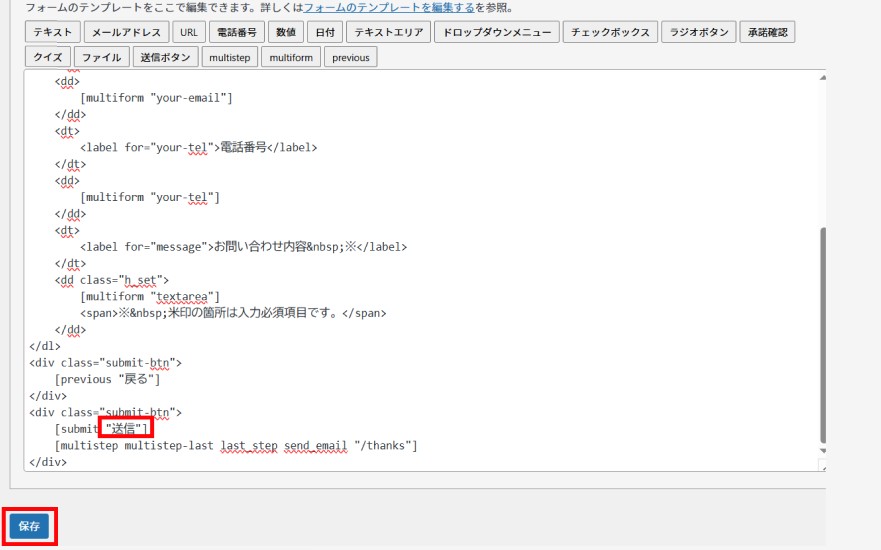Viewport: 881px width, 550px height.
Task: Click the テキスト tag button
Action: coord(53,32)
